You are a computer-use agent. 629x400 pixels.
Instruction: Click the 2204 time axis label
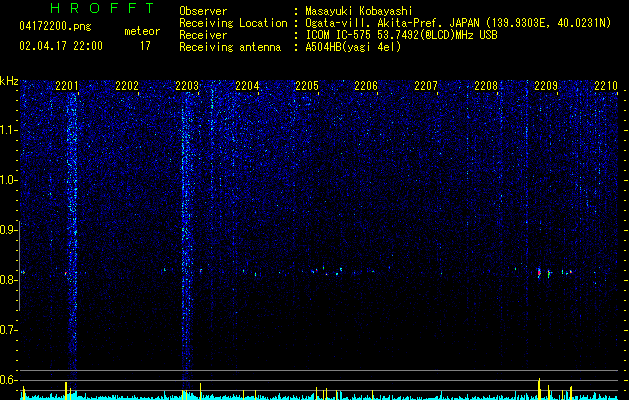[x=247, y=86]
